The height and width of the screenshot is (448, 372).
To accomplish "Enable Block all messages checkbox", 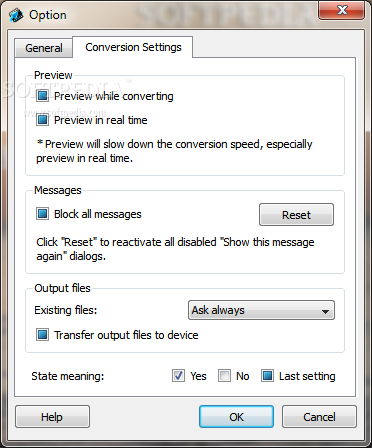I will click(42, 214).
